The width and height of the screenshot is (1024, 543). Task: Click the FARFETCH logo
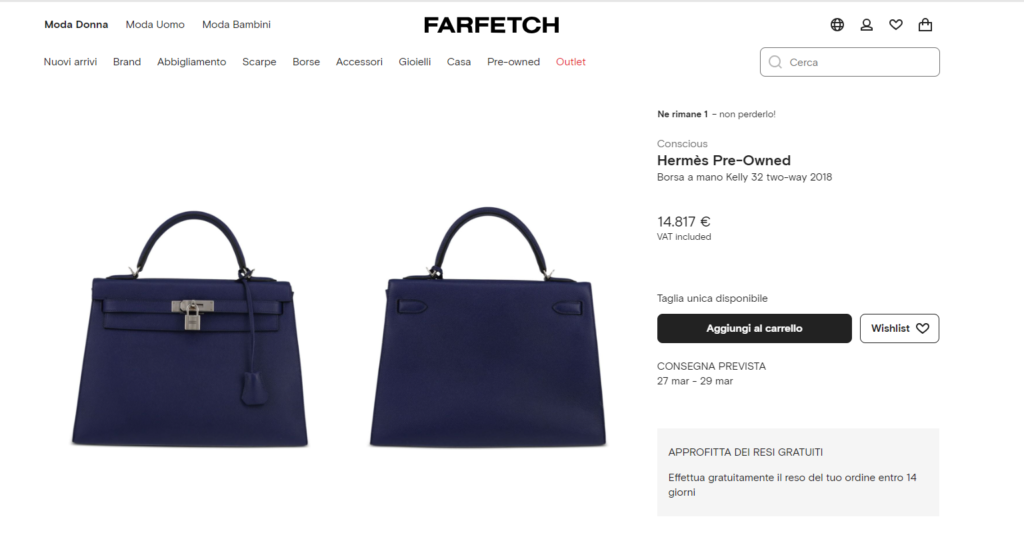tap(491, 25)
